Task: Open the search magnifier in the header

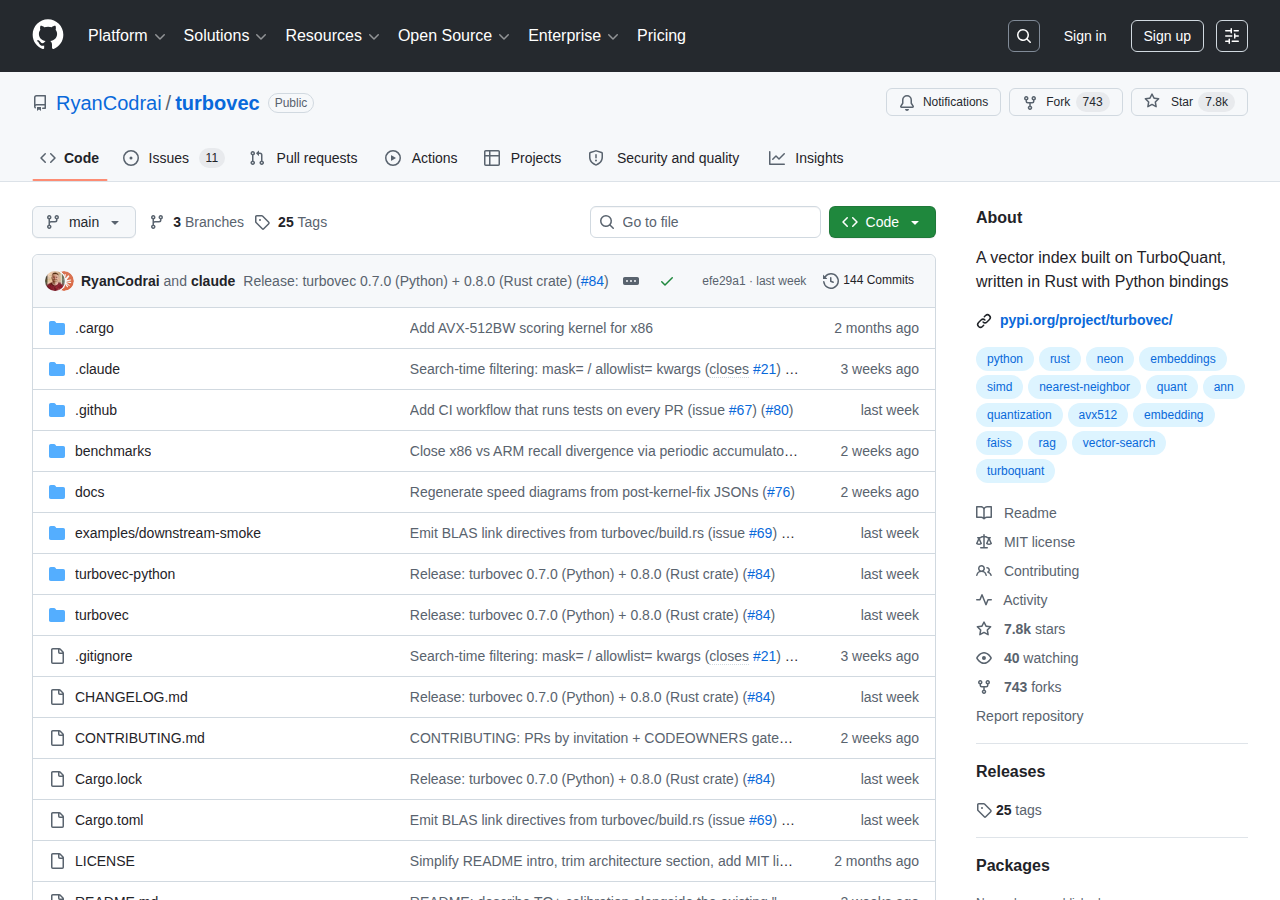Action: tap(1024, 36)
